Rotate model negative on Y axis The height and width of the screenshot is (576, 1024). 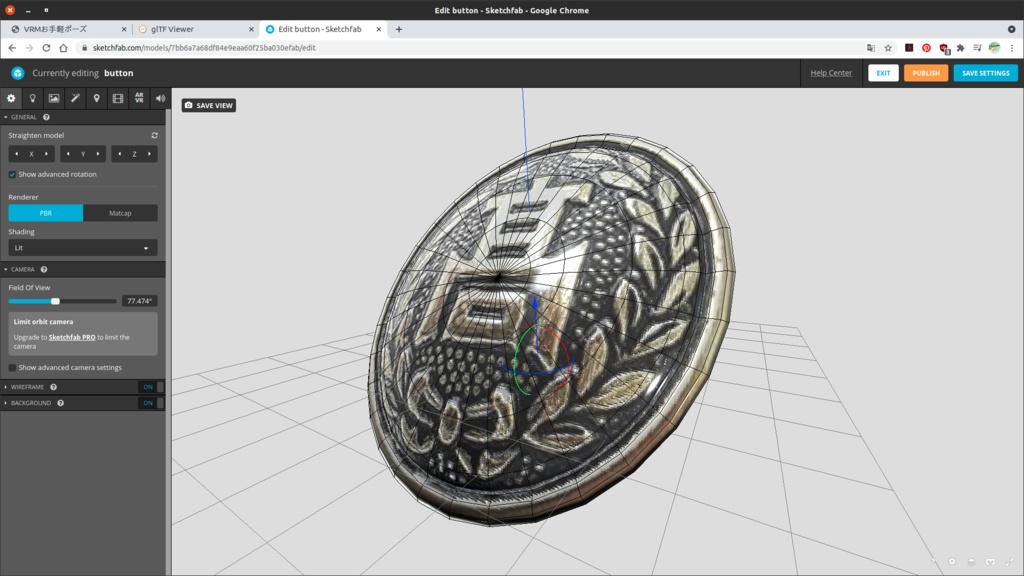pyautogui.click(x=68, y=154)
